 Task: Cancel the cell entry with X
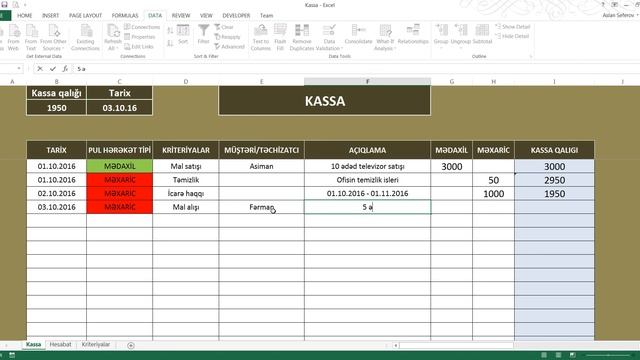coord(40,69)
